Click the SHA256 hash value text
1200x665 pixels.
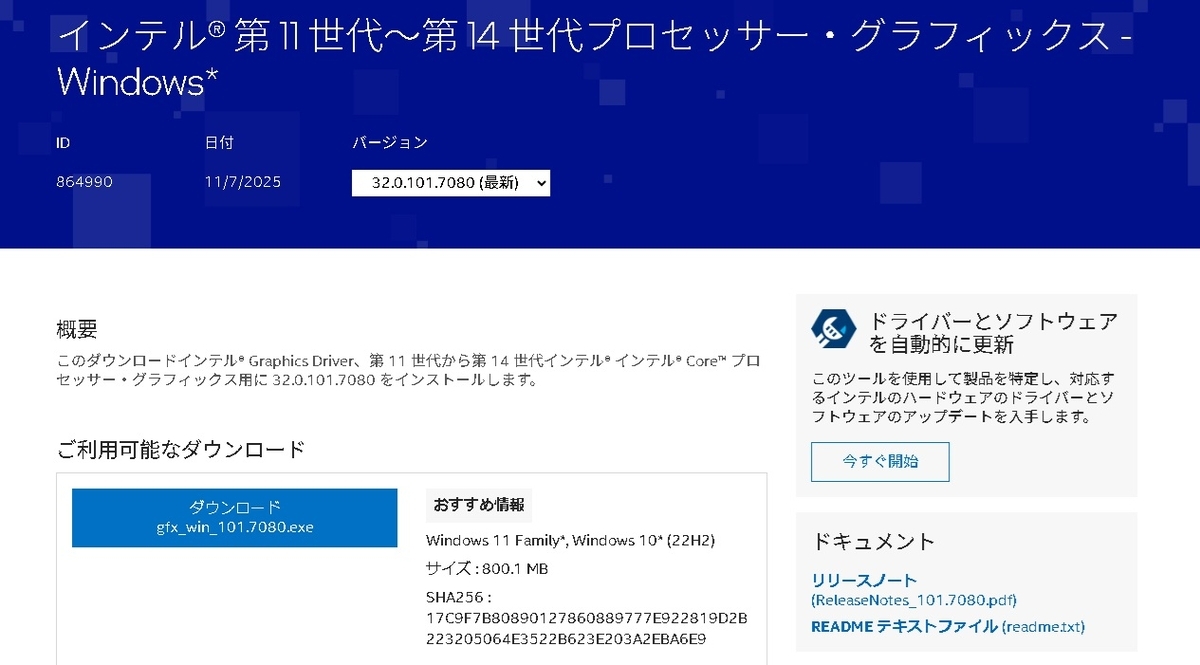(587, 628)
